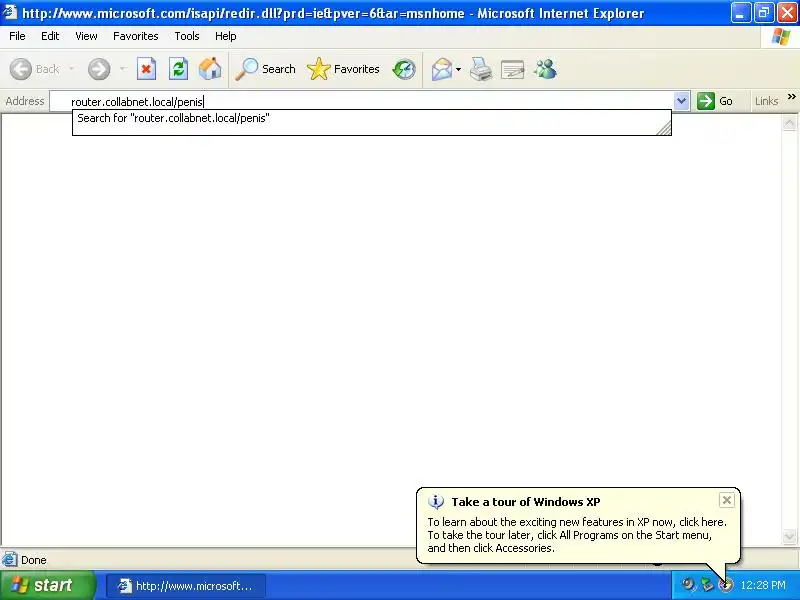This screenshot has height=600, width=800.
Task: Click the balloon info icon
Action: tap(436, 502)
